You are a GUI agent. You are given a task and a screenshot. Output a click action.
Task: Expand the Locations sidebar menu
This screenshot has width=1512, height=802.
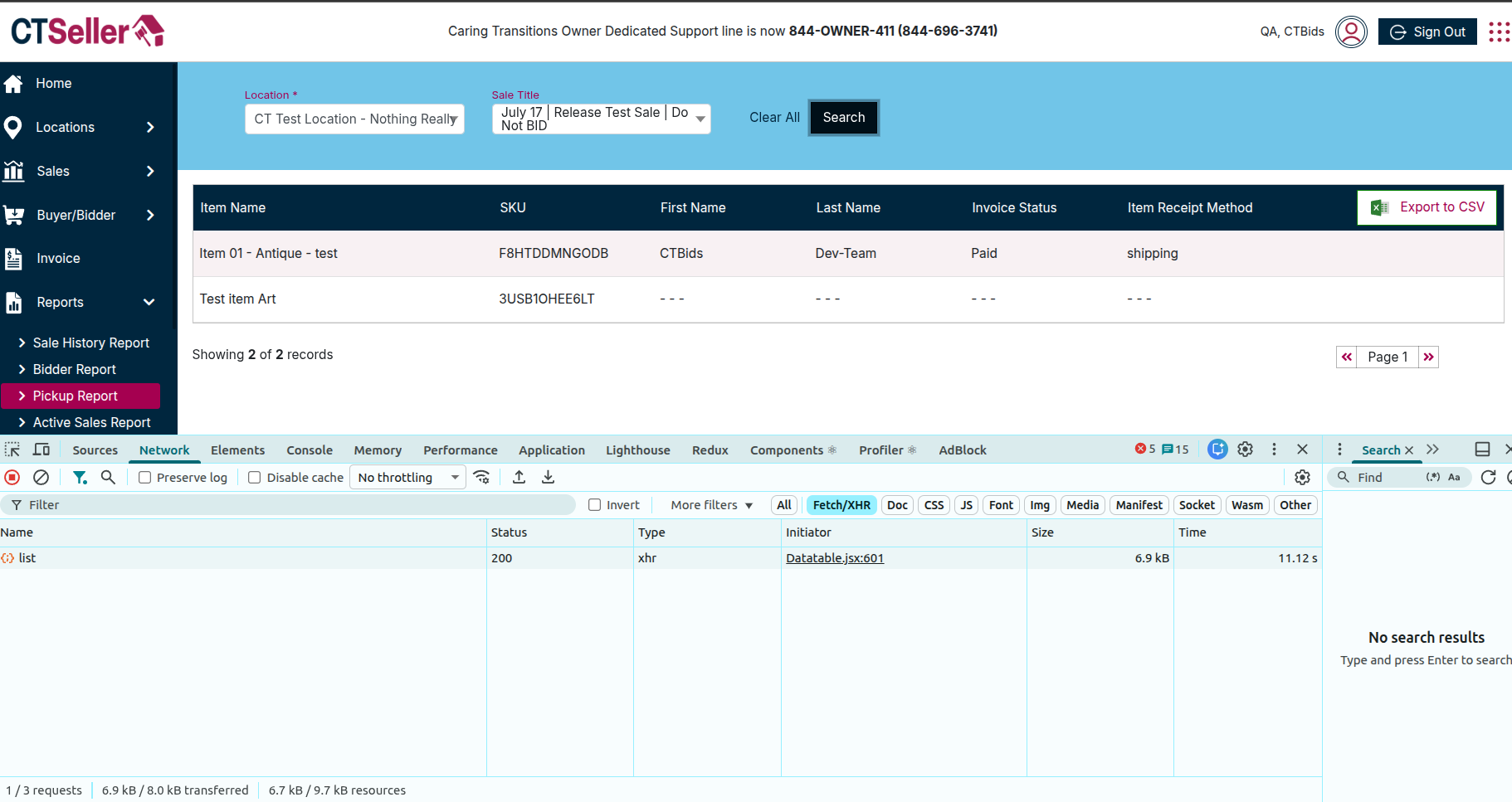point(150,127)
